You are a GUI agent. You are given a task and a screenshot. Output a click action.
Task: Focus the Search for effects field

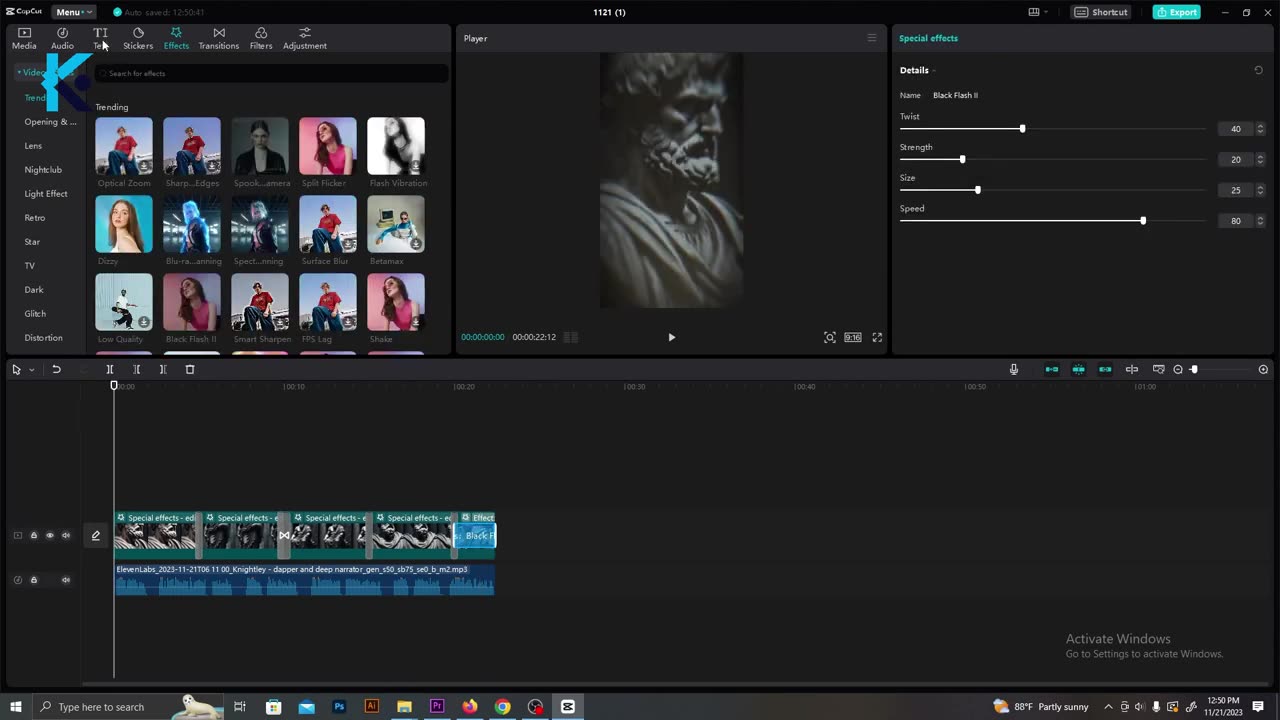[x=272, y=73]
